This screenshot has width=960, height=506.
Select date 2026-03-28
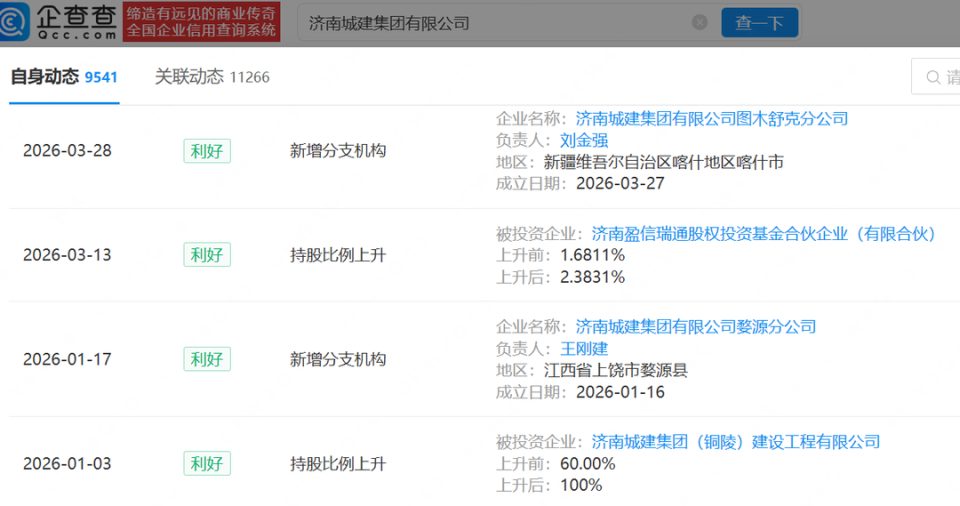(x=67, y=151)
